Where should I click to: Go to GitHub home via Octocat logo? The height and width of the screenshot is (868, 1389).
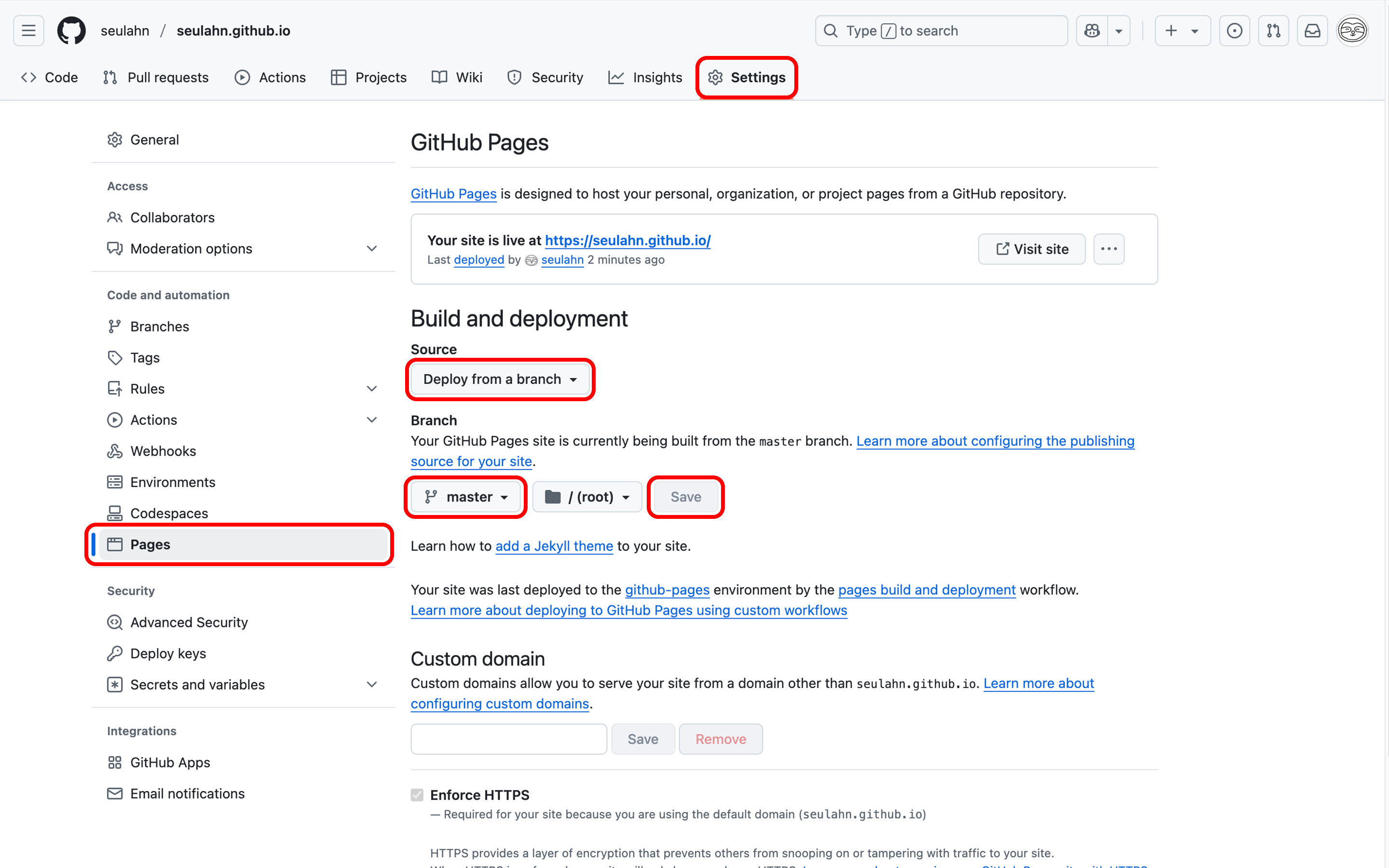[71, 30]
